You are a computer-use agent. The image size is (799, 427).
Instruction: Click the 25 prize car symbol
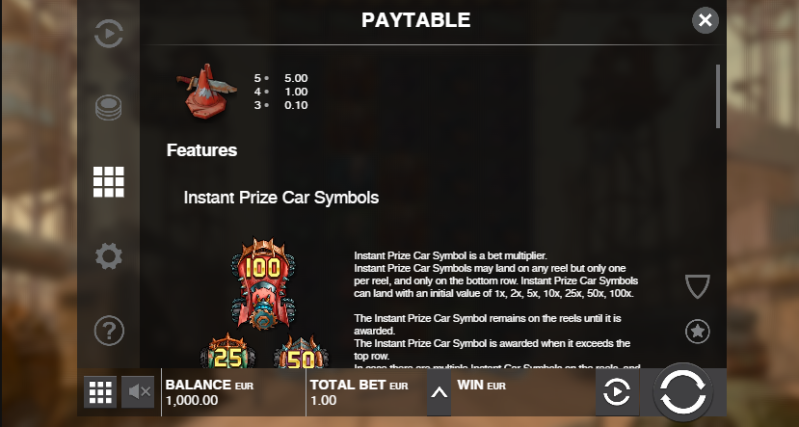[227, 351]
